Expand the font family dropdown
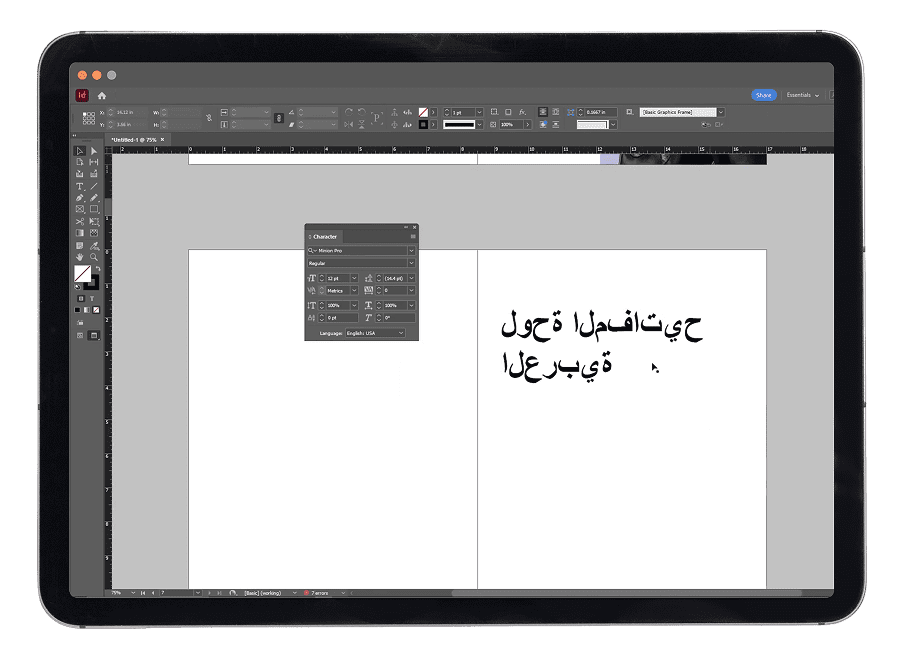The image size is (897, 660). click(x=411, y=251)
